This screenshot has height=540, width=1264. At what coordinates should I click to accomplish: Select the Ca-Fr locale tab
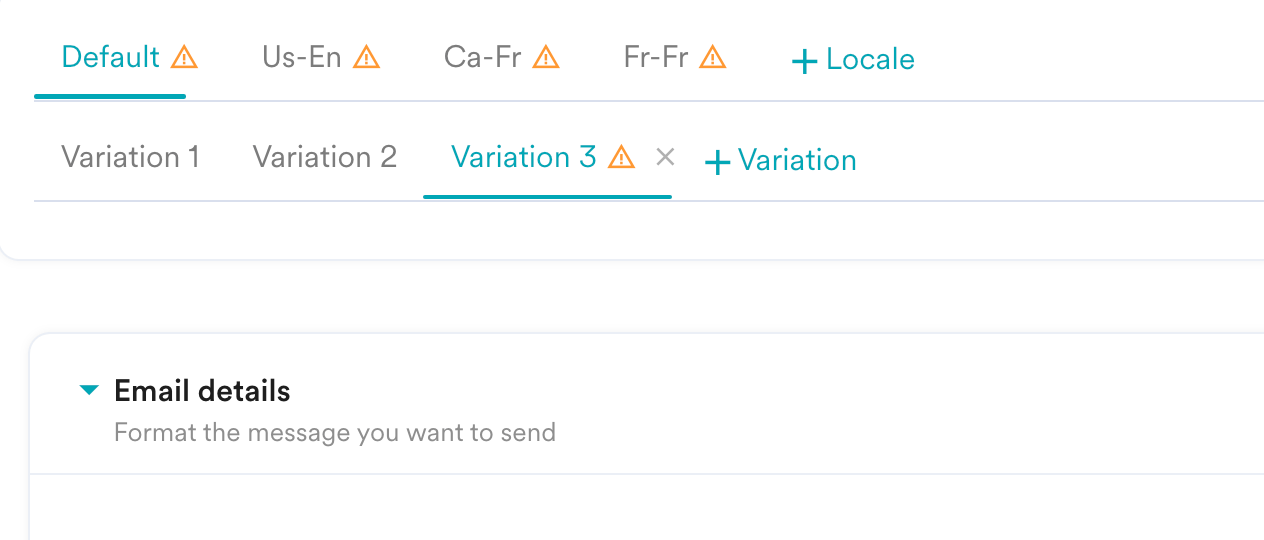(x=483, y=57)
